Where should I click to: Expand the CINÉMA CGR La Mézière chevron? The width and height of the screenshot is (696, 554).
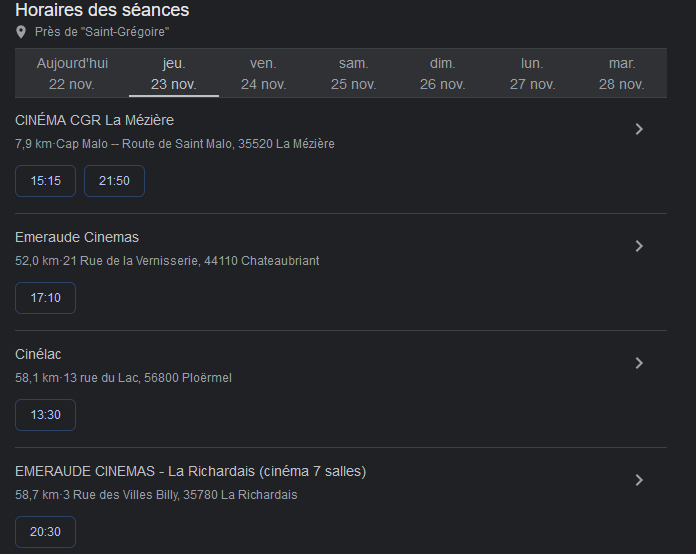[639, 129]
